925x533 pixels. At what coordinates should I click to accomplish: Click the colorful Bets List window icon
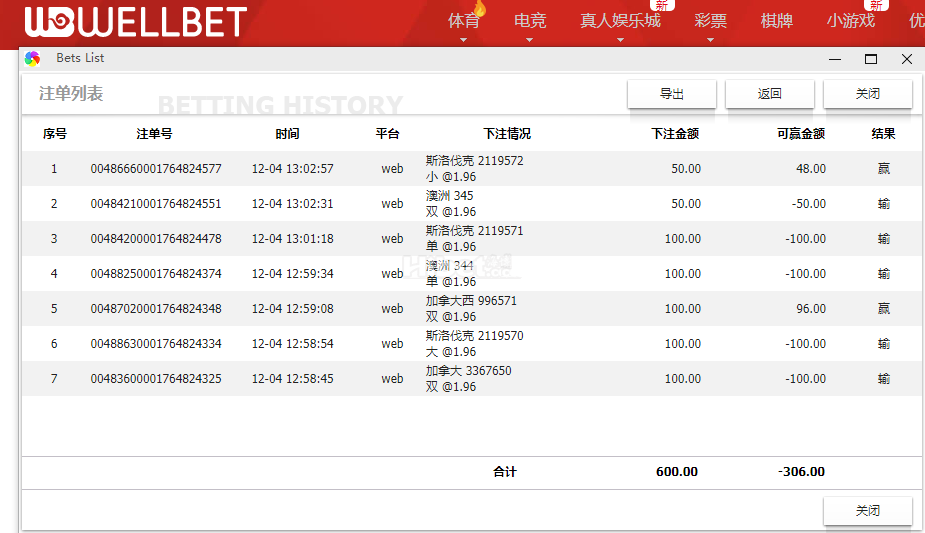pos(33,59)
